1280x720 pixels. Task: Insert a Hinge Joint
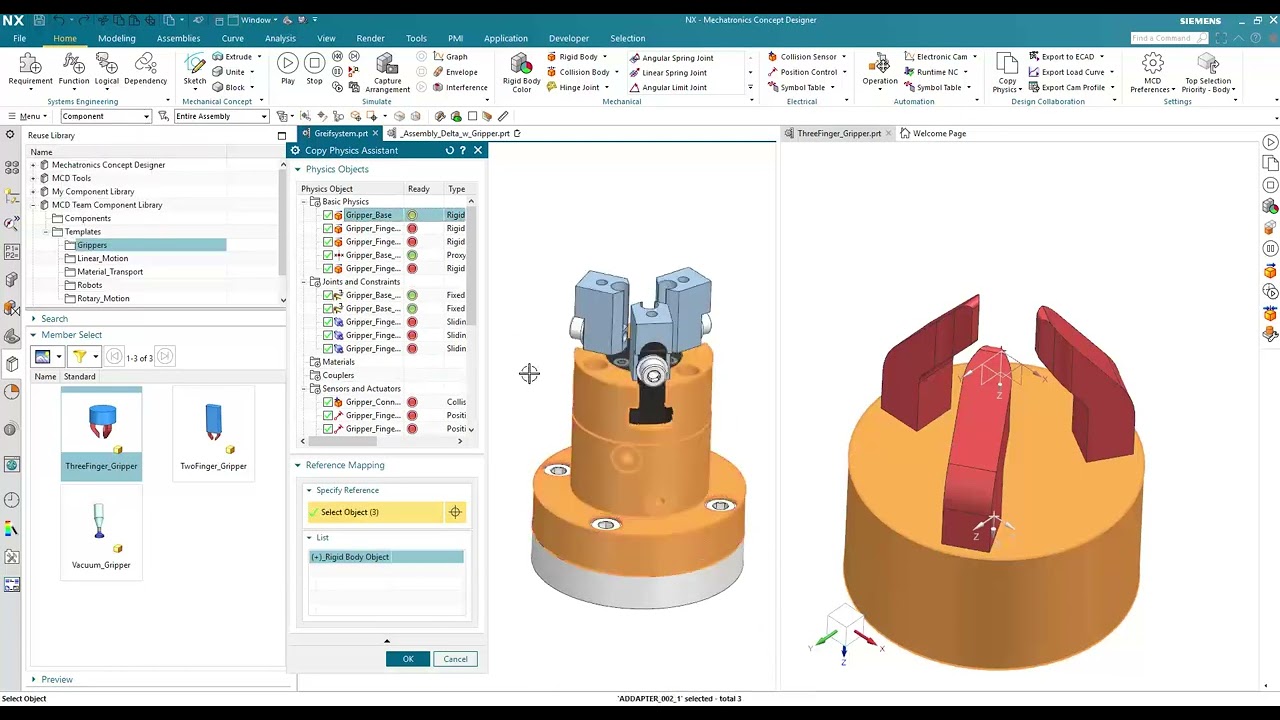point(573,87)
